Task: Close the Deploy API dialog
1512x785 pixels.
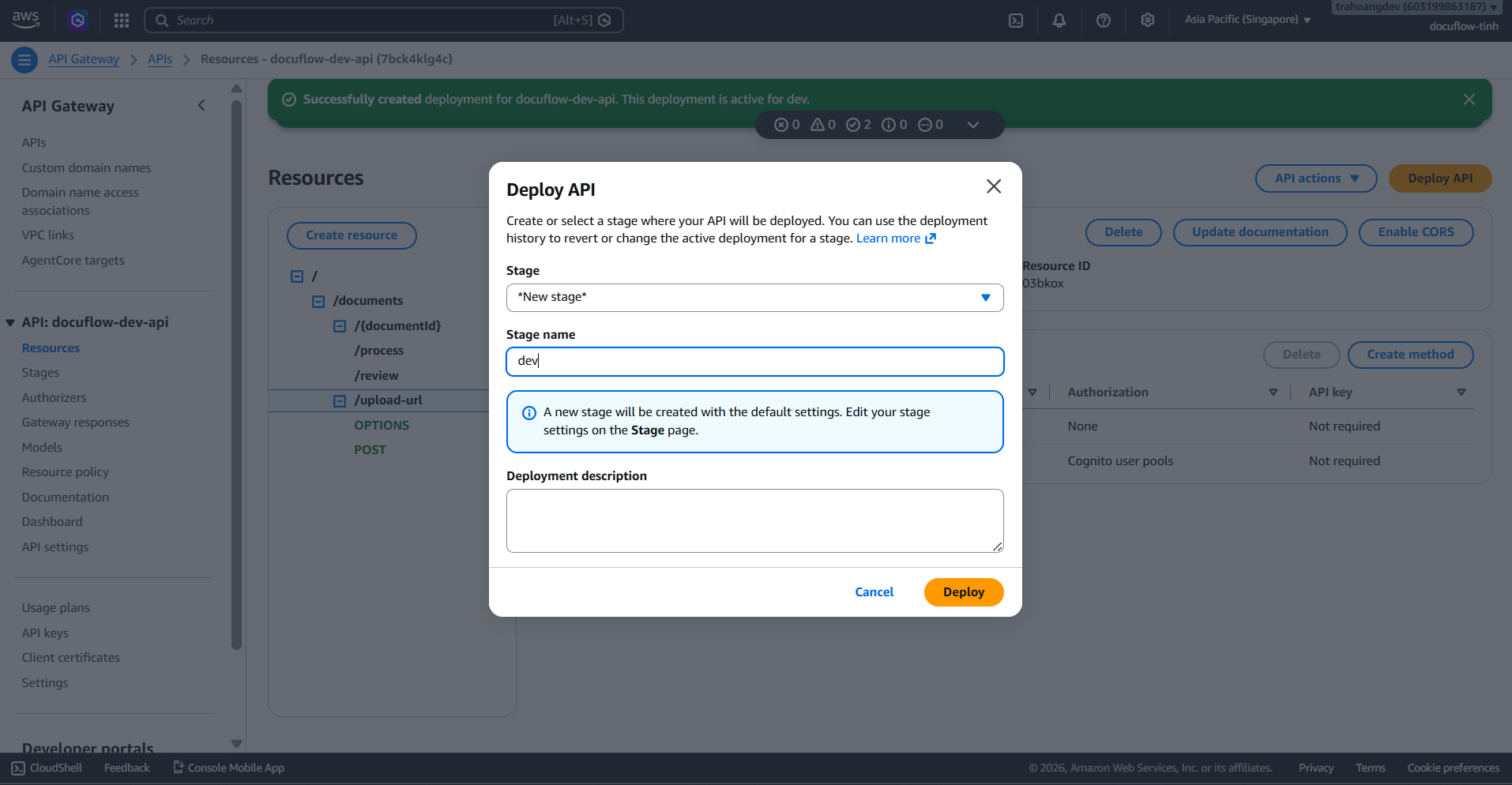Action: (994, 186)
